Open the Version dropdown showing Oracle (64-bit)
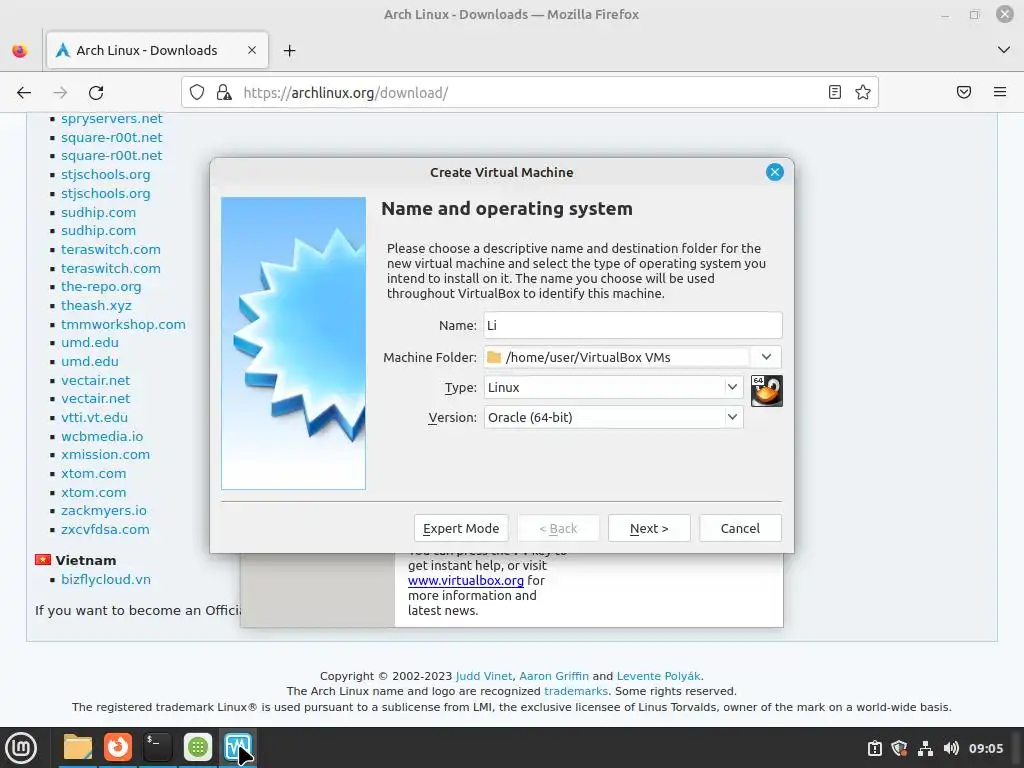This screenshot has width=1024, height=768. pos(613,417)
